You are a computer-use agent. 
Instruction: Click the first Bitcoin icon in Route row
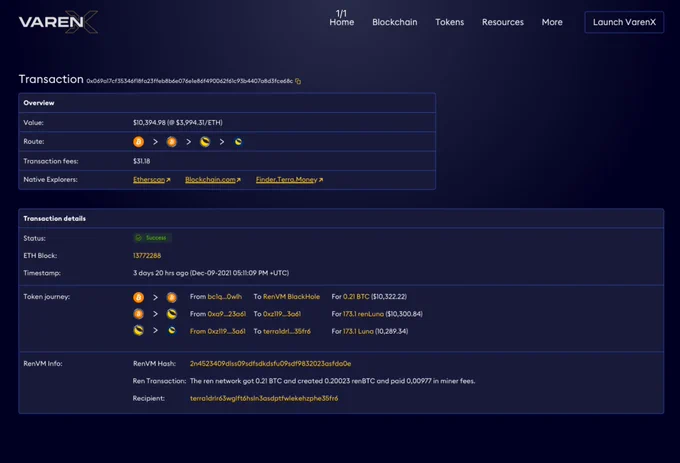tap(138, 142)
